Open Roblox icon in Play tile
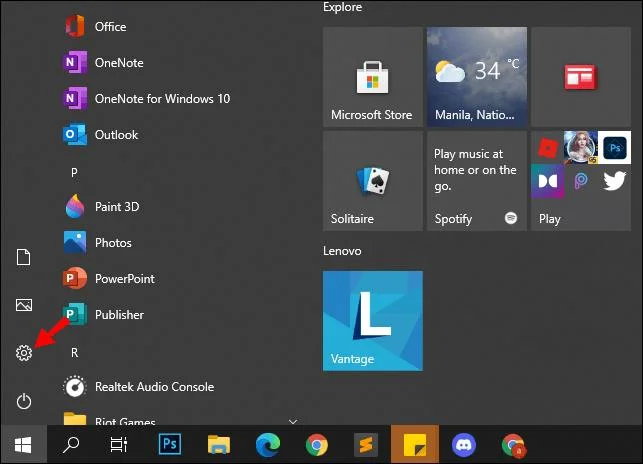The width and height of the screenshot is (643, 464). coord(548,148)
